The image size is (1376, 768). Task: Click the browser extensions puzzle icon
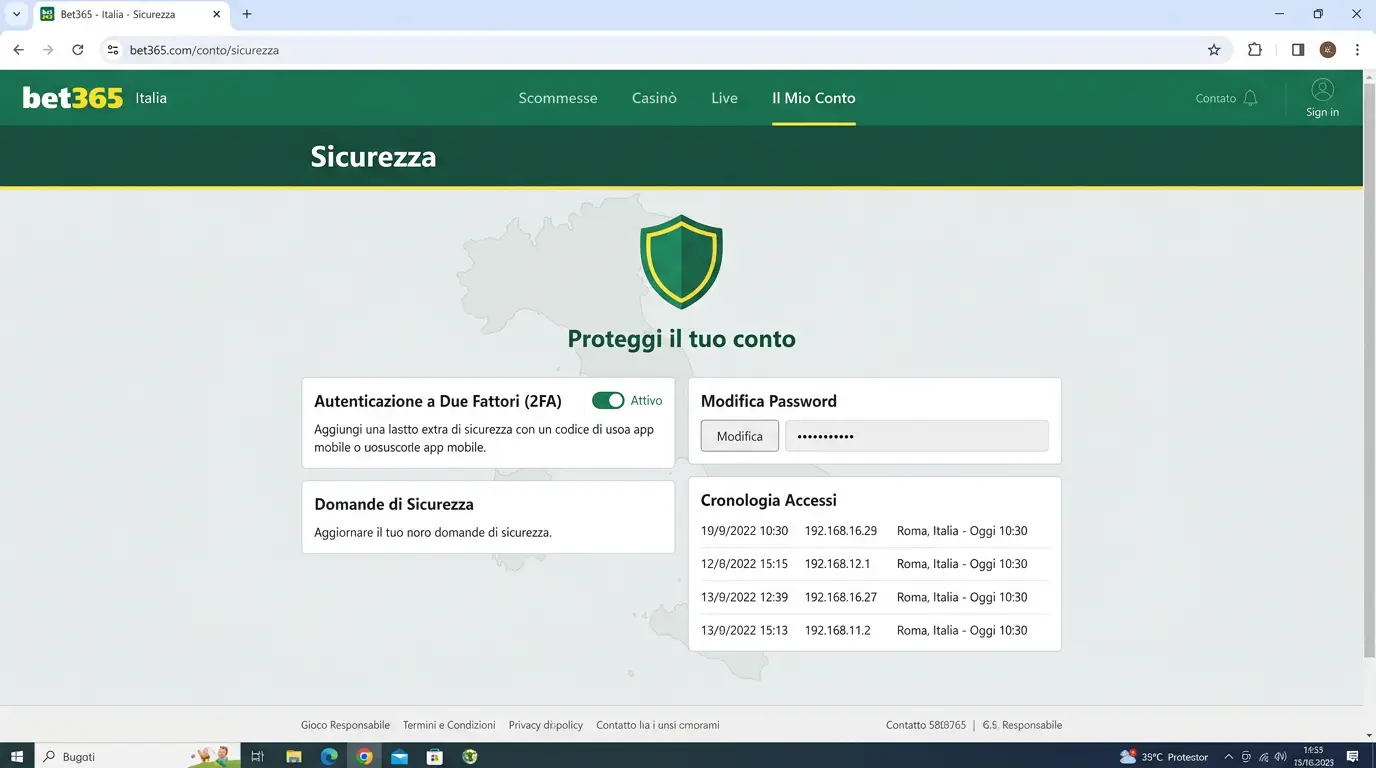pos(1254,49)
